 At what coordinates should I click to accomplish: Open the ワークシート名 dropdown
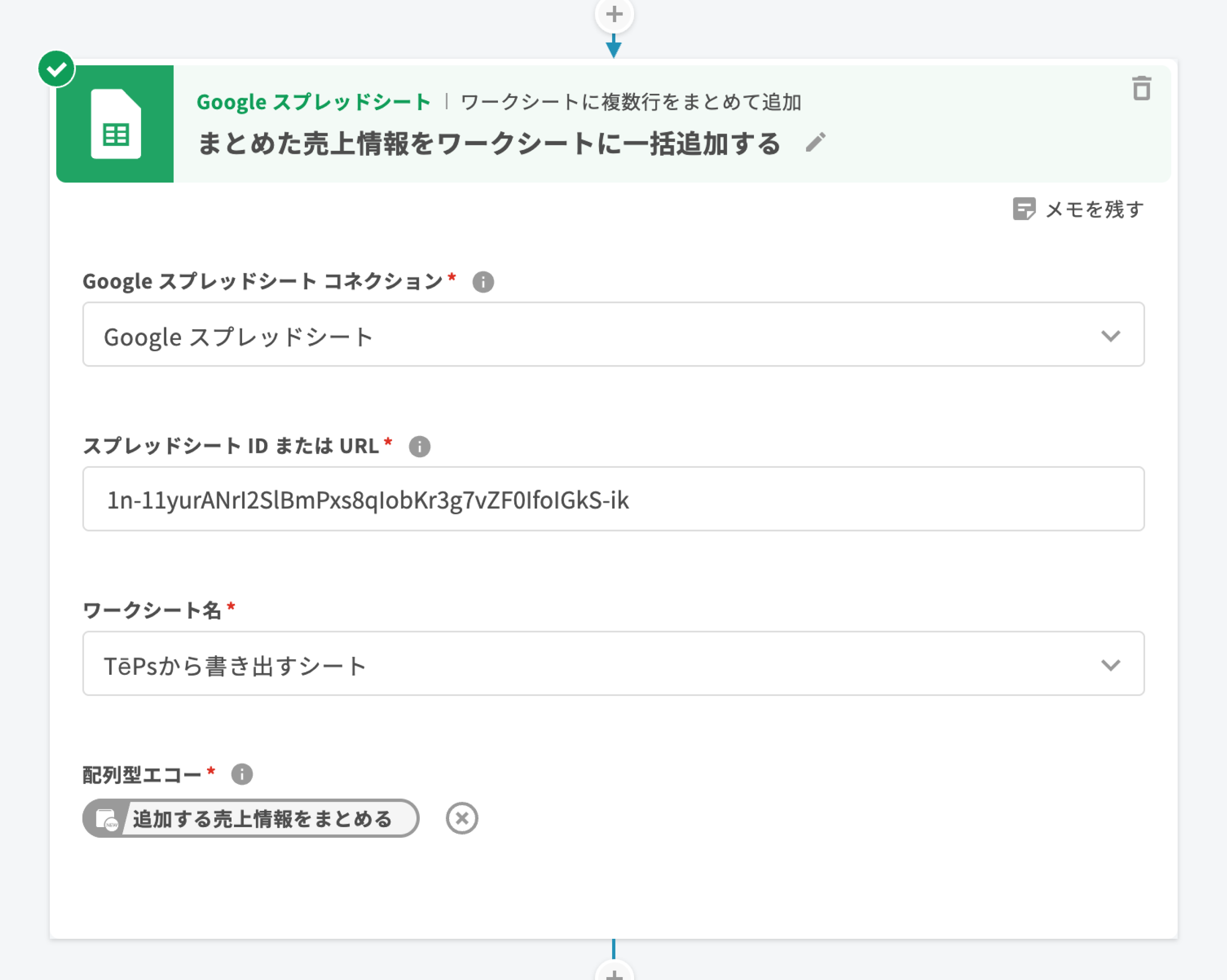pos(569,664)
